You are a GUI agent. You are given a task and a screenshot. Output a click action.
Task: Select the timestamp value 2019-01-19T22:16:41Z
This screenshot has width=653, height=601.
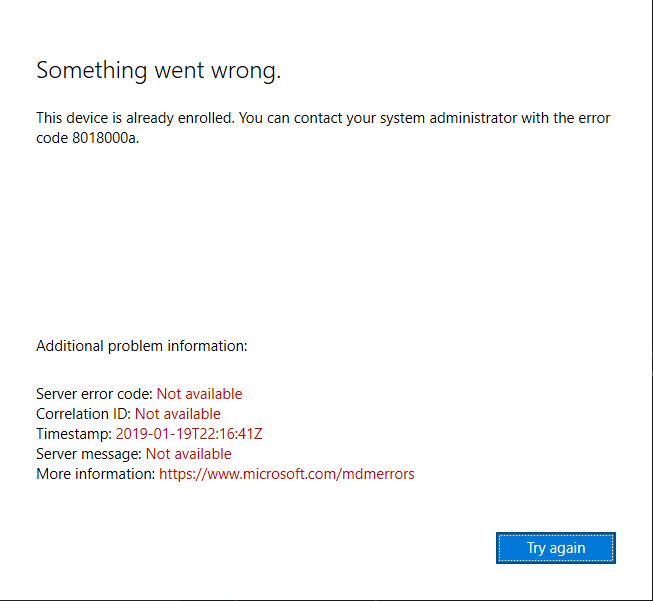click(189, 434)
